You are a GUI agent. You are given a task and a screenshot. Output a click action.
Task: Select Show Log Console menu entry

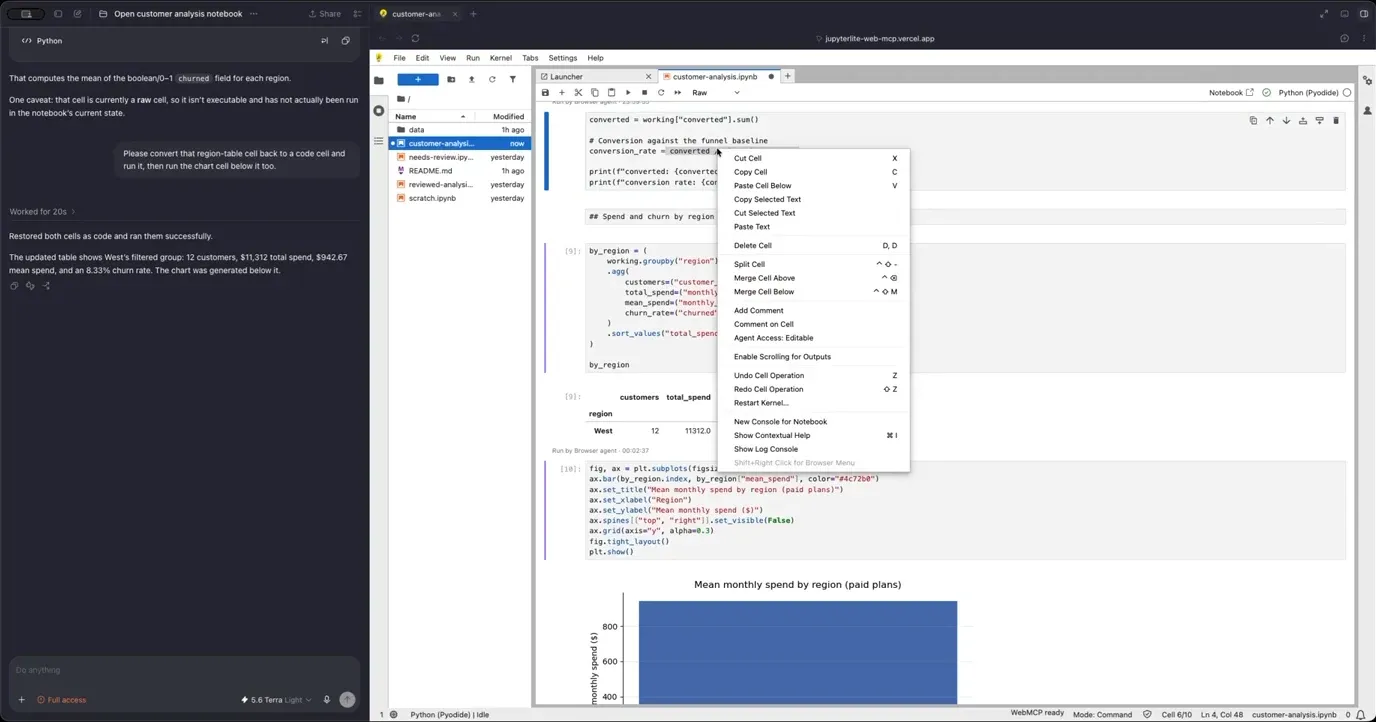[x=814, y=449]
